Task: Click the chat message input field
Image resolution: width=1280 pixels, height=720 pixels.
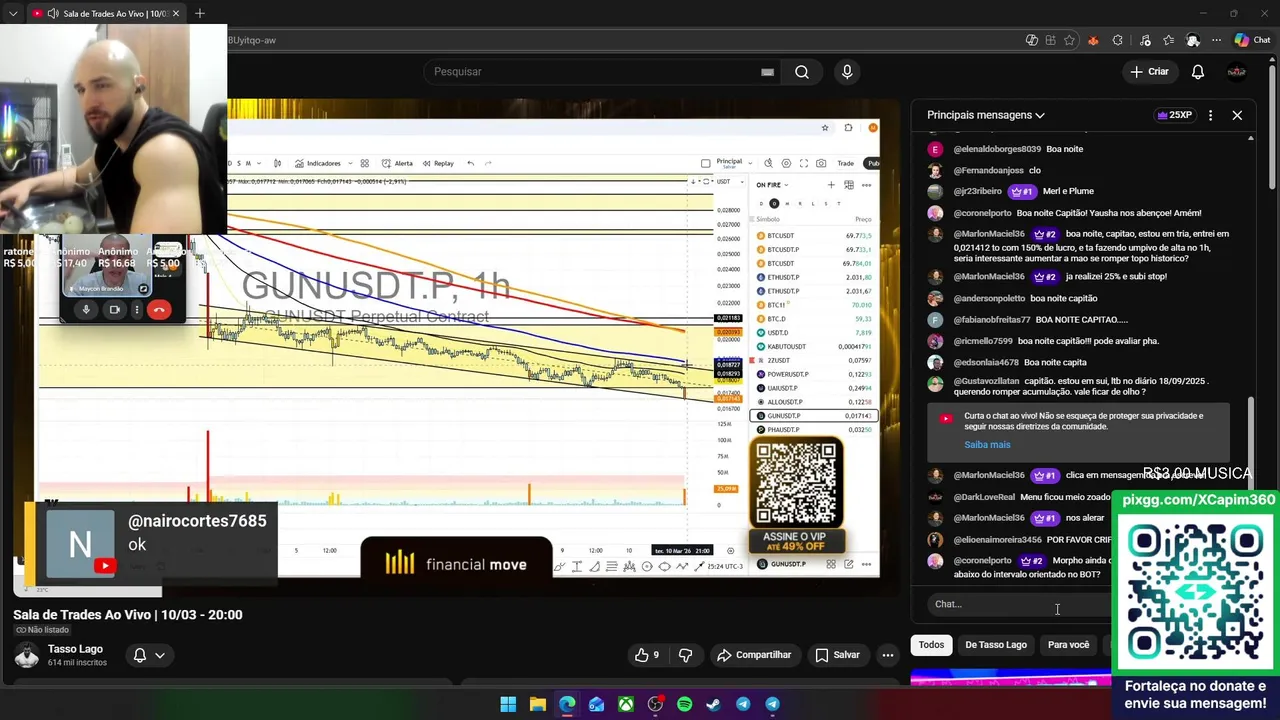Action: click(x=1020, y=604)
